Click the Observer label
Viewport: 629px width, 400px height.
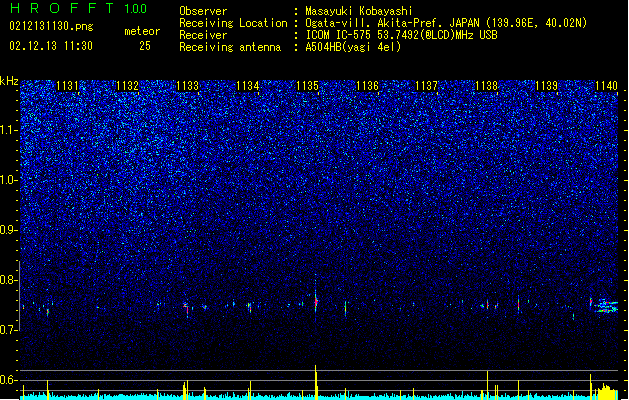203,11
